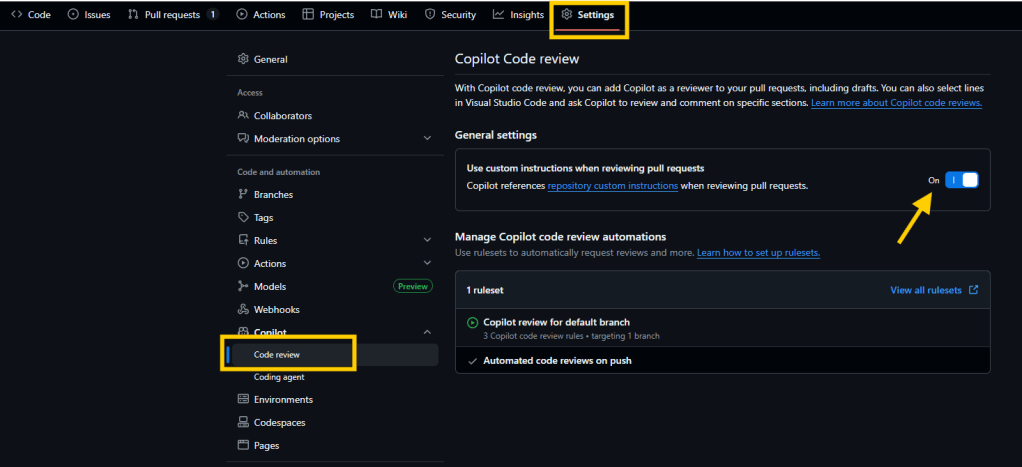The width and height of the screenshot is (1022, 467).
Task: Click the gear icon beside General
Action: (x=243, y=59)
